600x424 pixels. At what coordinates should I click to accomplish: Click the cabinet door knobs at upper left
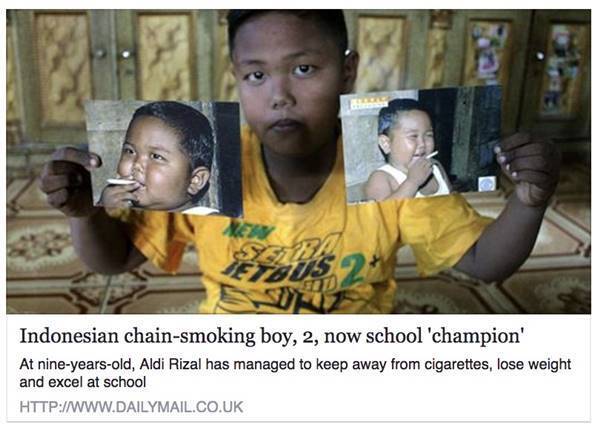tap(113, 54)
